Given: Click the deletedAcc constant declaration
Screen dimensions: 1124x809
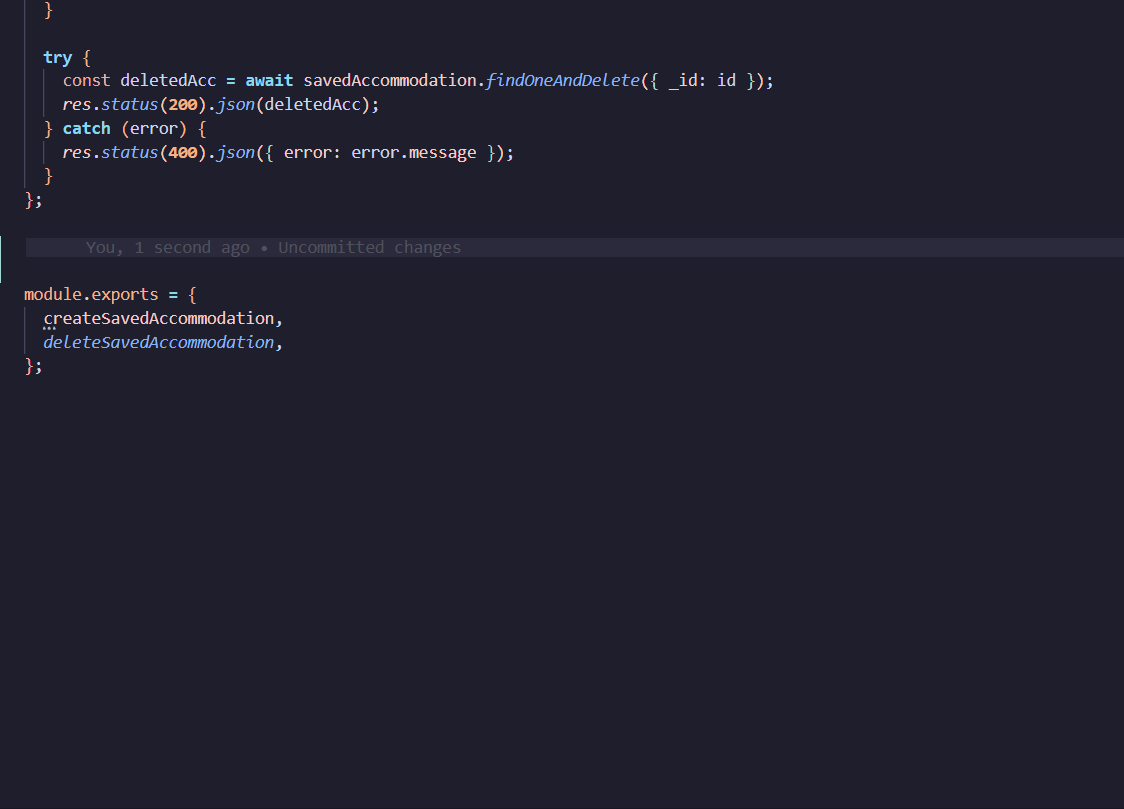Looking at the screenshot, I should pos(168,80).
